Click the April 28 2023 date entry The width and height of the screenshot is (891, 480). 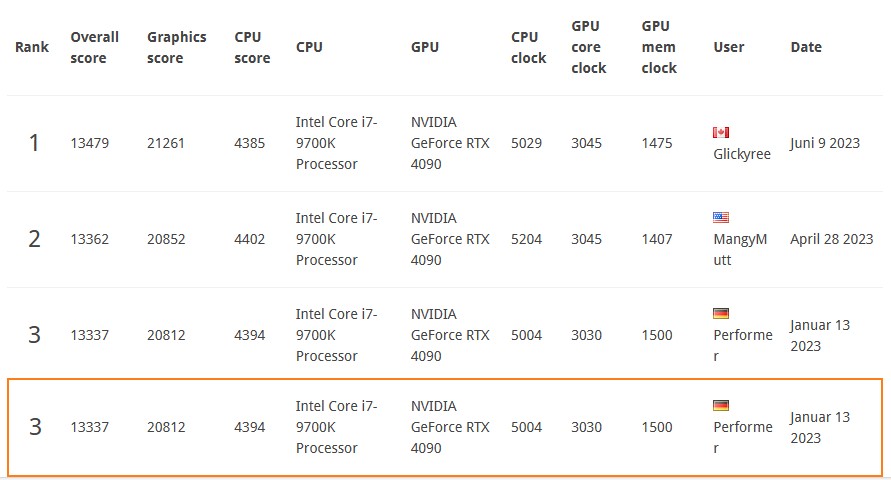point(831,239)
